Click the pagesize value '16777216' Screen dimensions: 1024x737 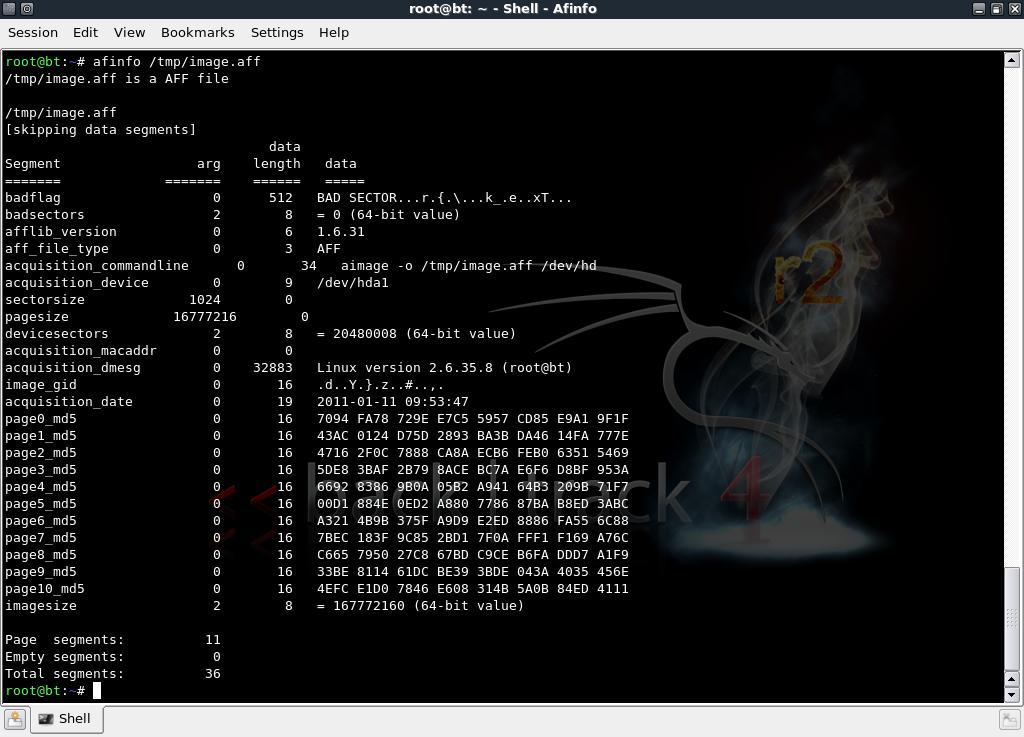tap(204, 317)
